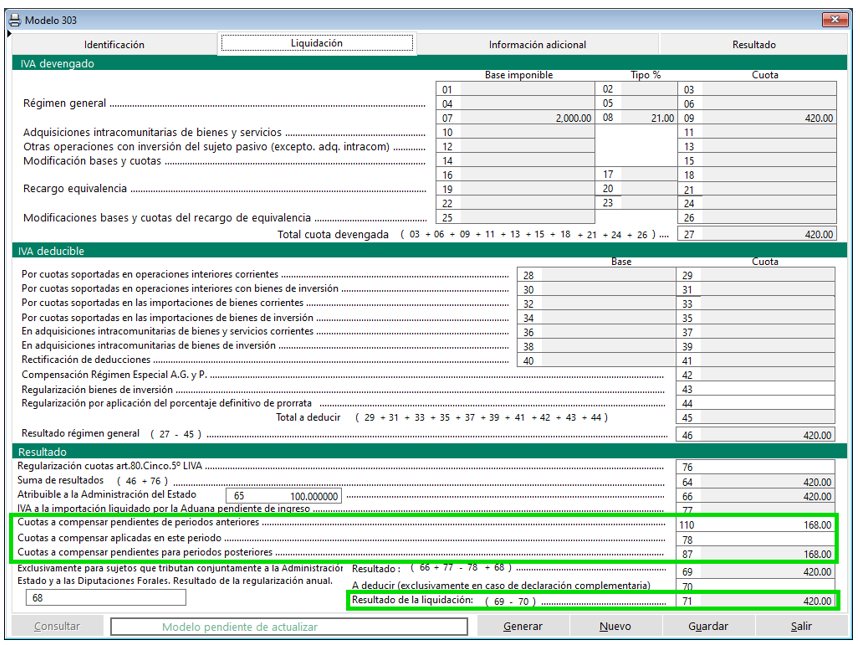This screenshot has width=860, height=646.
Task: Click recargo equivalencia base field 22
Action: pyautogui.click(x=515, y=203)
